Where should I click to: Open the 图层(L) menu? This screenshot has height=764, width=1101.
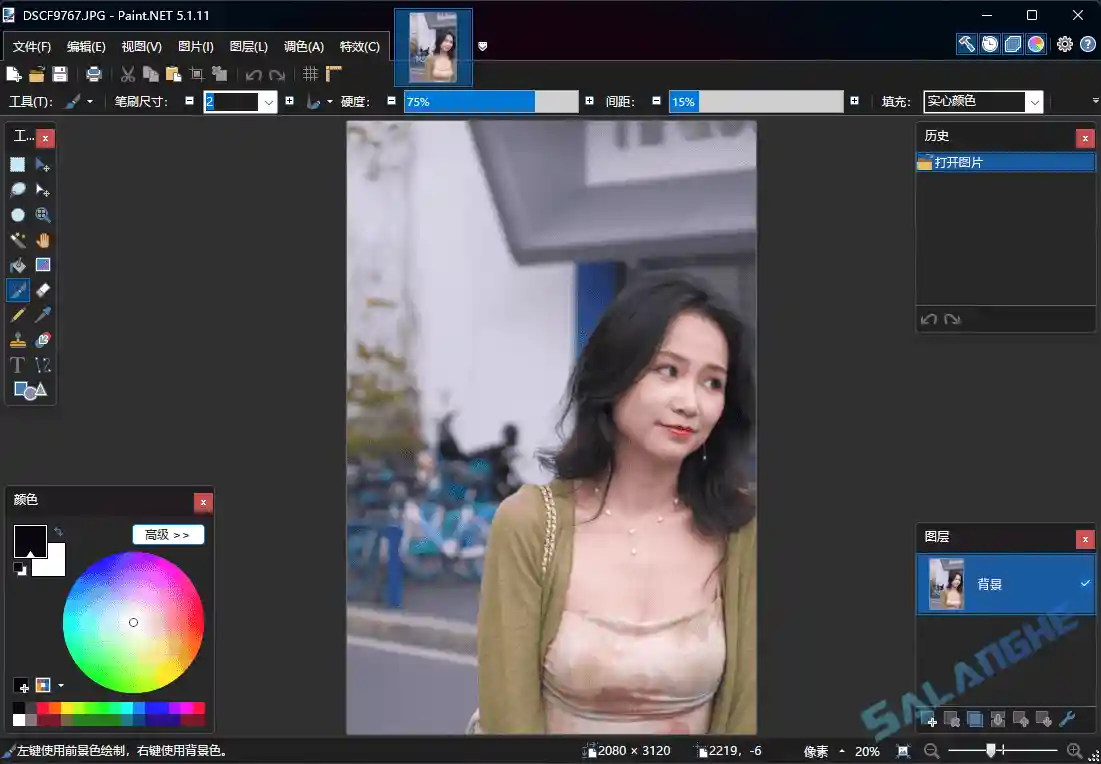point(249,47)
